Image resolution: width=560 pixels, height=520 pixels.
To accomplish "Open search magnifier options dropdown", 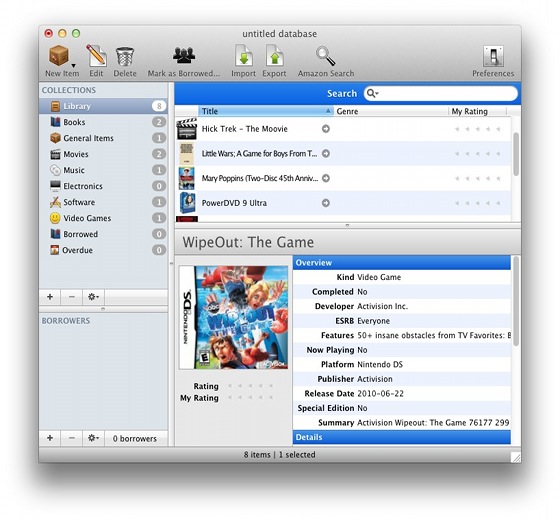I will click(372, 94).
